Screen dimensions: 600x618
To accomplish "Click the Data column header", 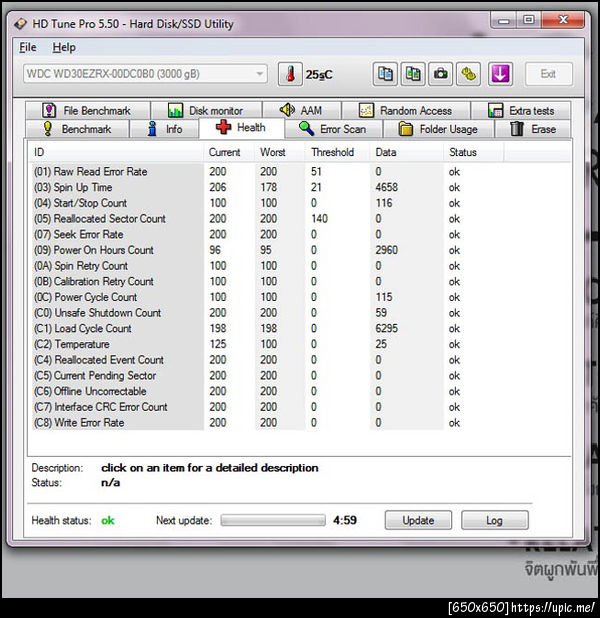I will click(407, 152).
